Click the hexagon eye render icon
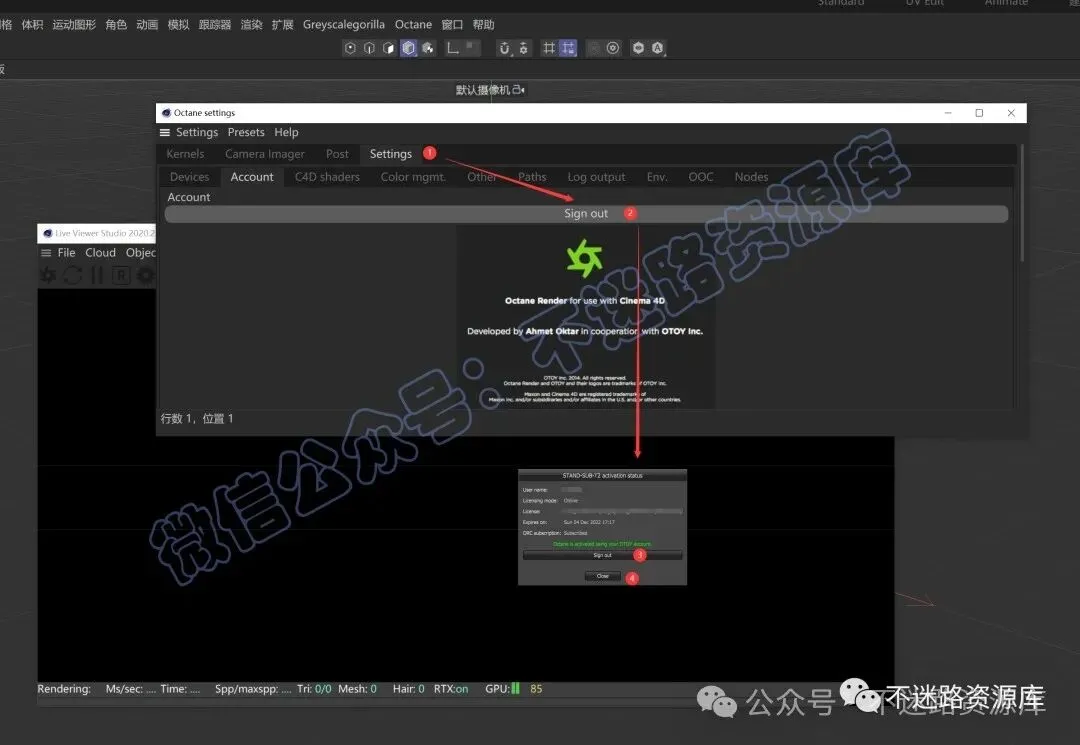 pos(638,48)
